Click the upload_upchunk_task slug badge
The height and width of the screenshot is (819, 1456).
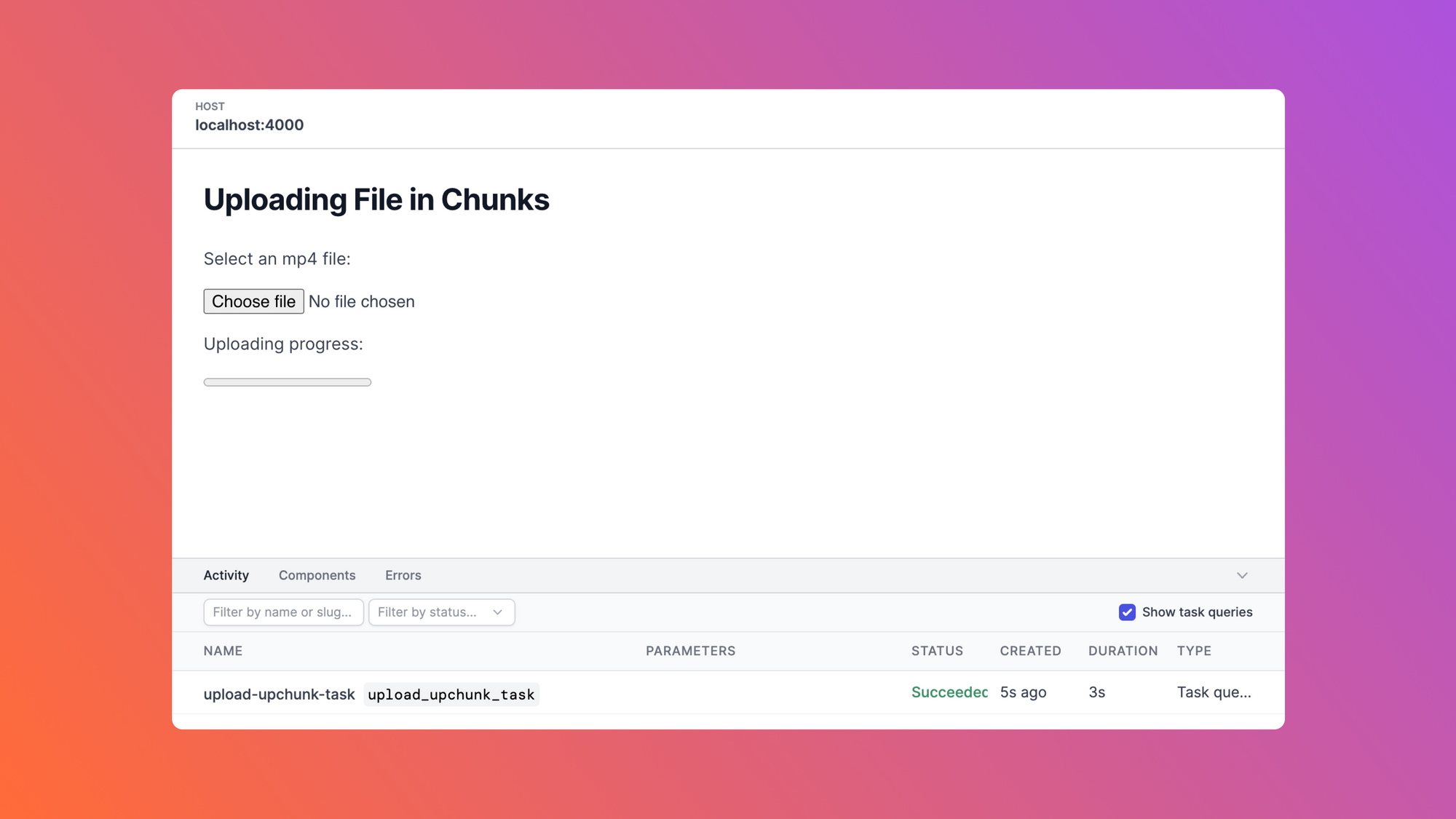(x=451, y=695)
